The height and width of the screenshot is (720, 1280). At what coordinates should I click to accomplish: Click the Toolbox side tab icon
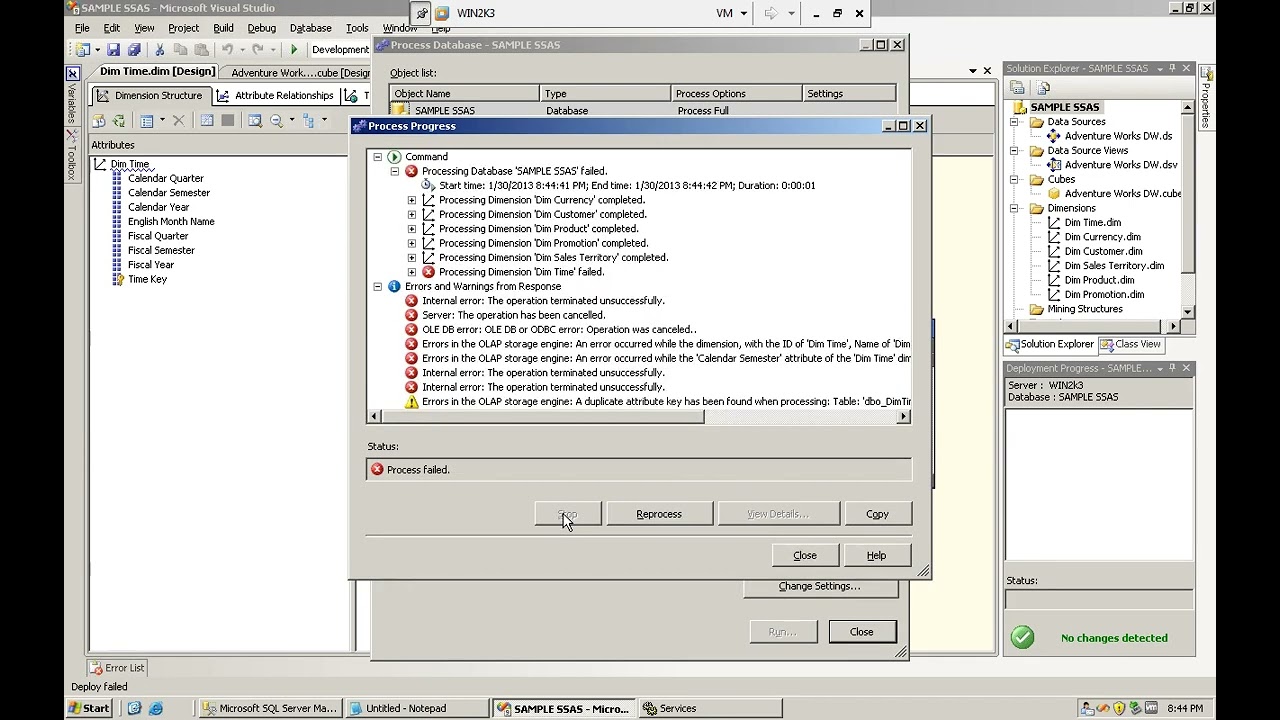tap(72, 135)
